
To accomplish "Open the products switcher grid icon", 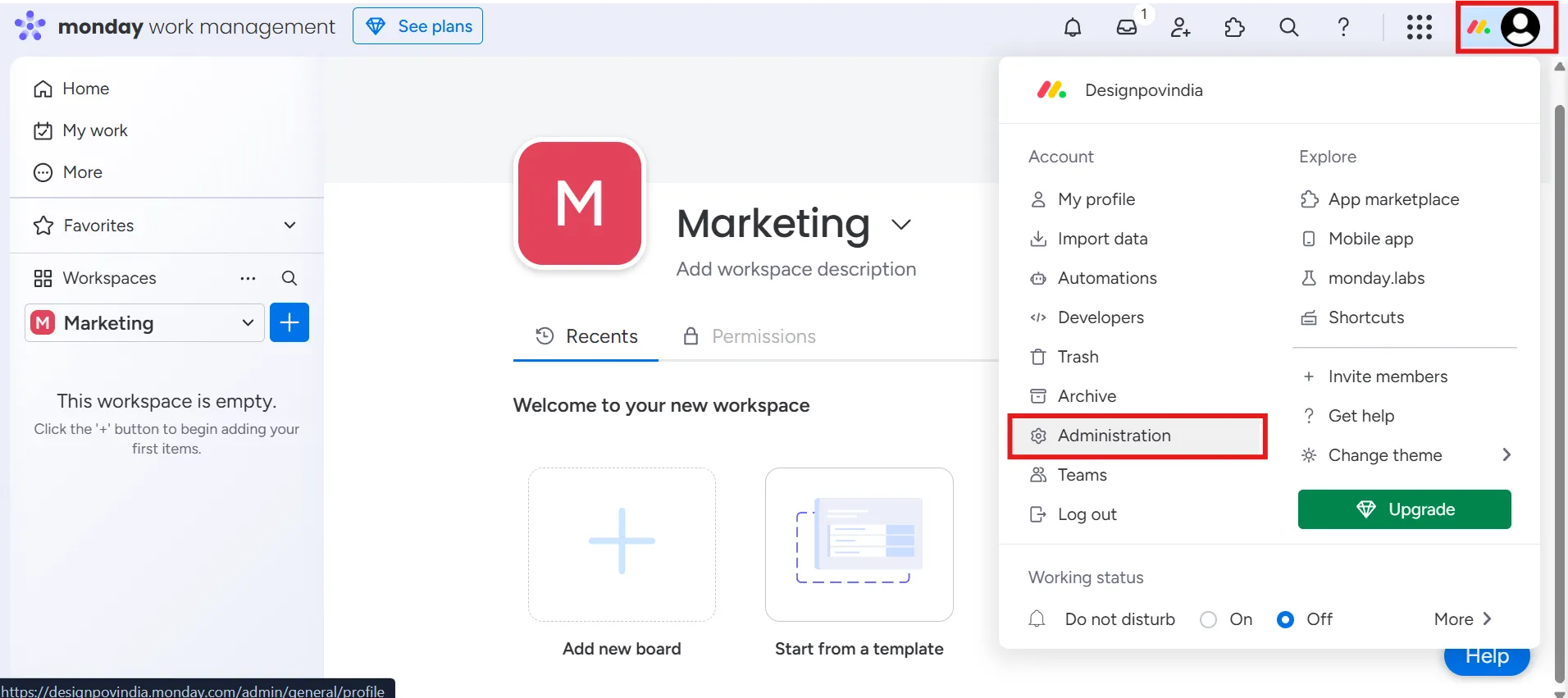I will [1420, 27].
